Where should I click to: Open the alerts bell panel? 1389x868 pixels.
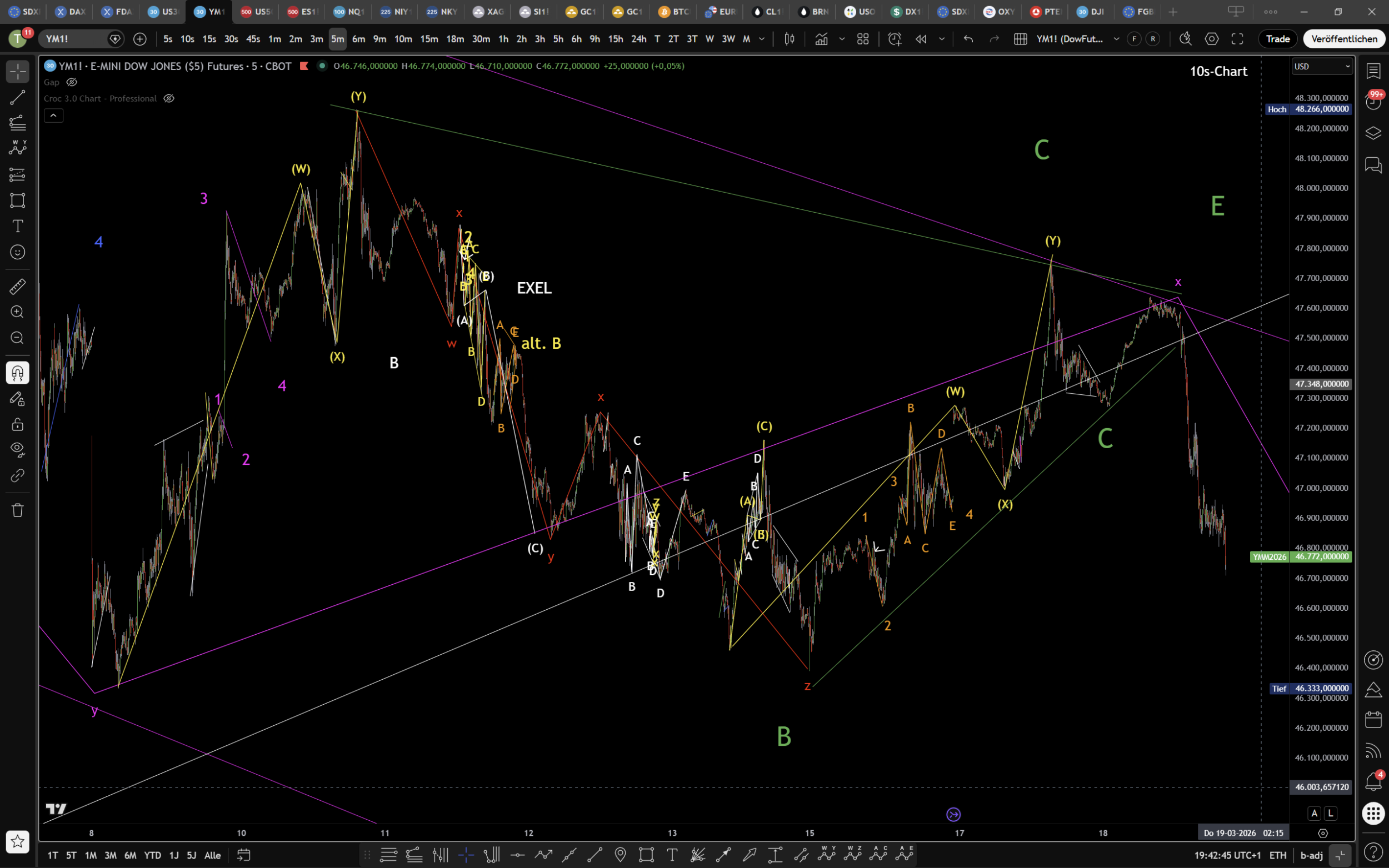(1373, 781)
